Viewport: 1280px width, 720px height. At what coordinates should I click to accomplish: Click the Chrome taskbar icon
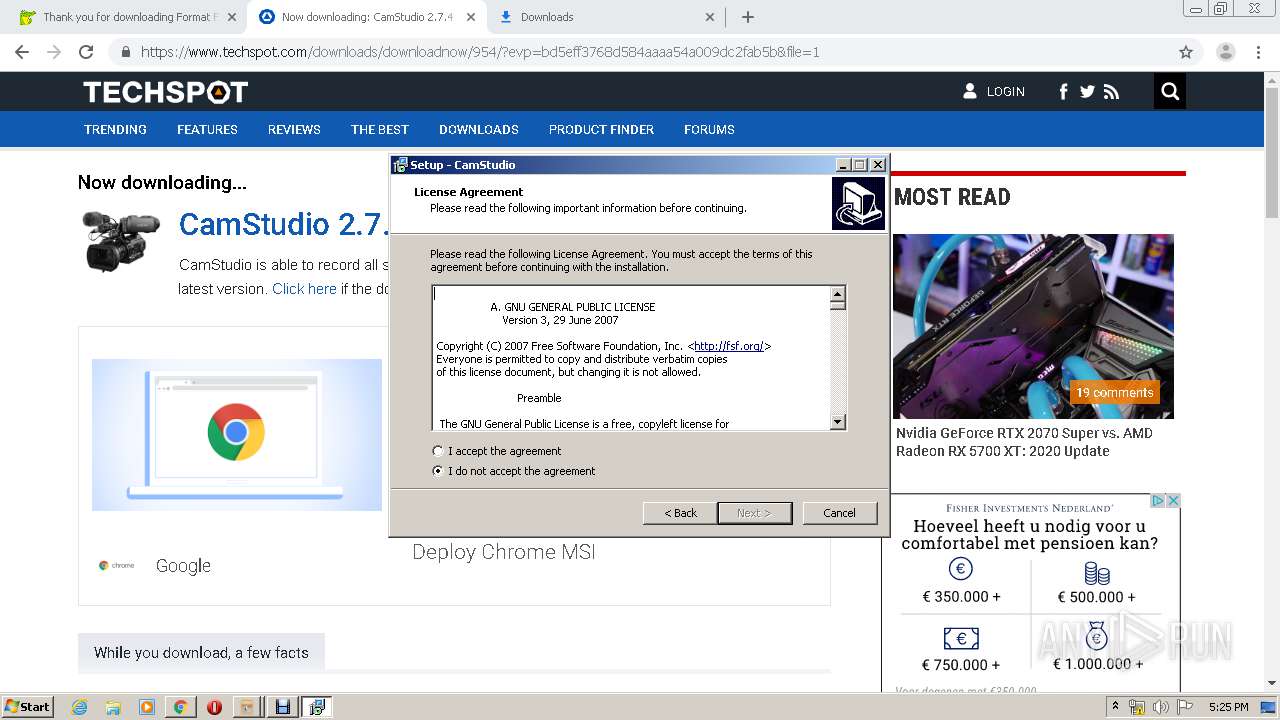[180, 707]
